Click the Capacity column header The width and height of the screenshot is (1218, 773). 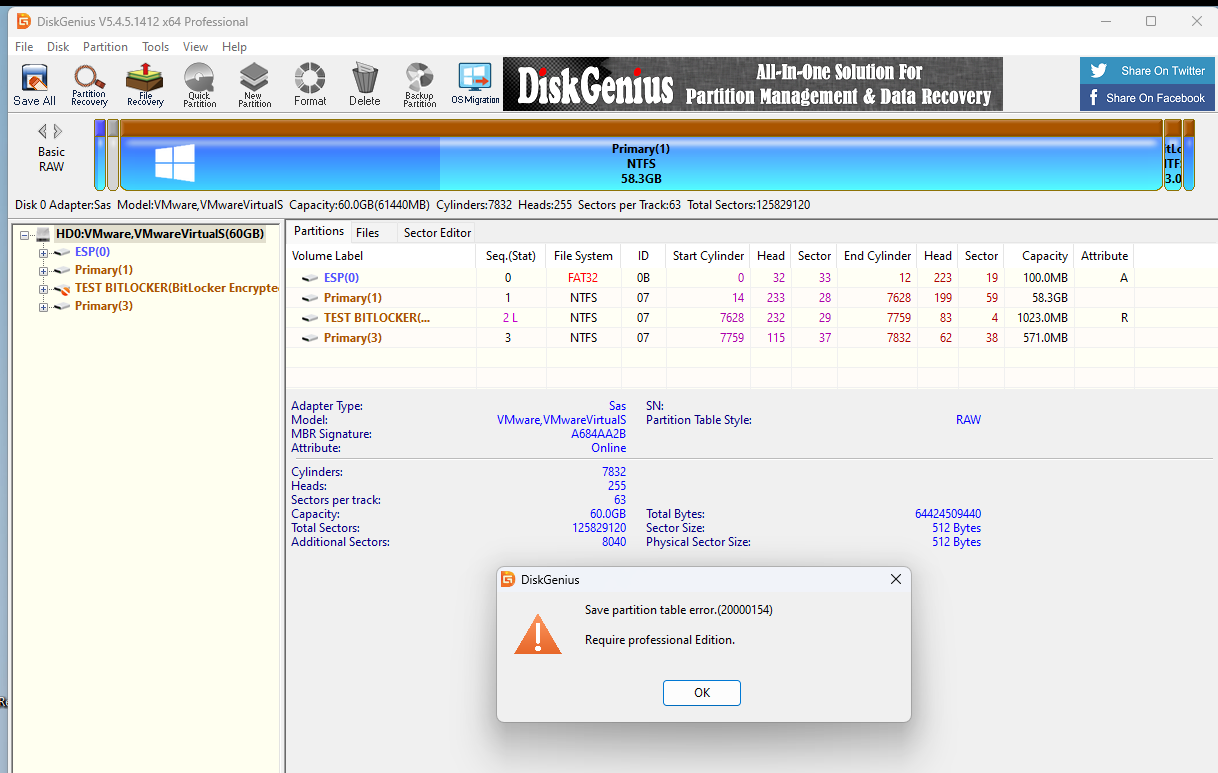pos(1040,256)
